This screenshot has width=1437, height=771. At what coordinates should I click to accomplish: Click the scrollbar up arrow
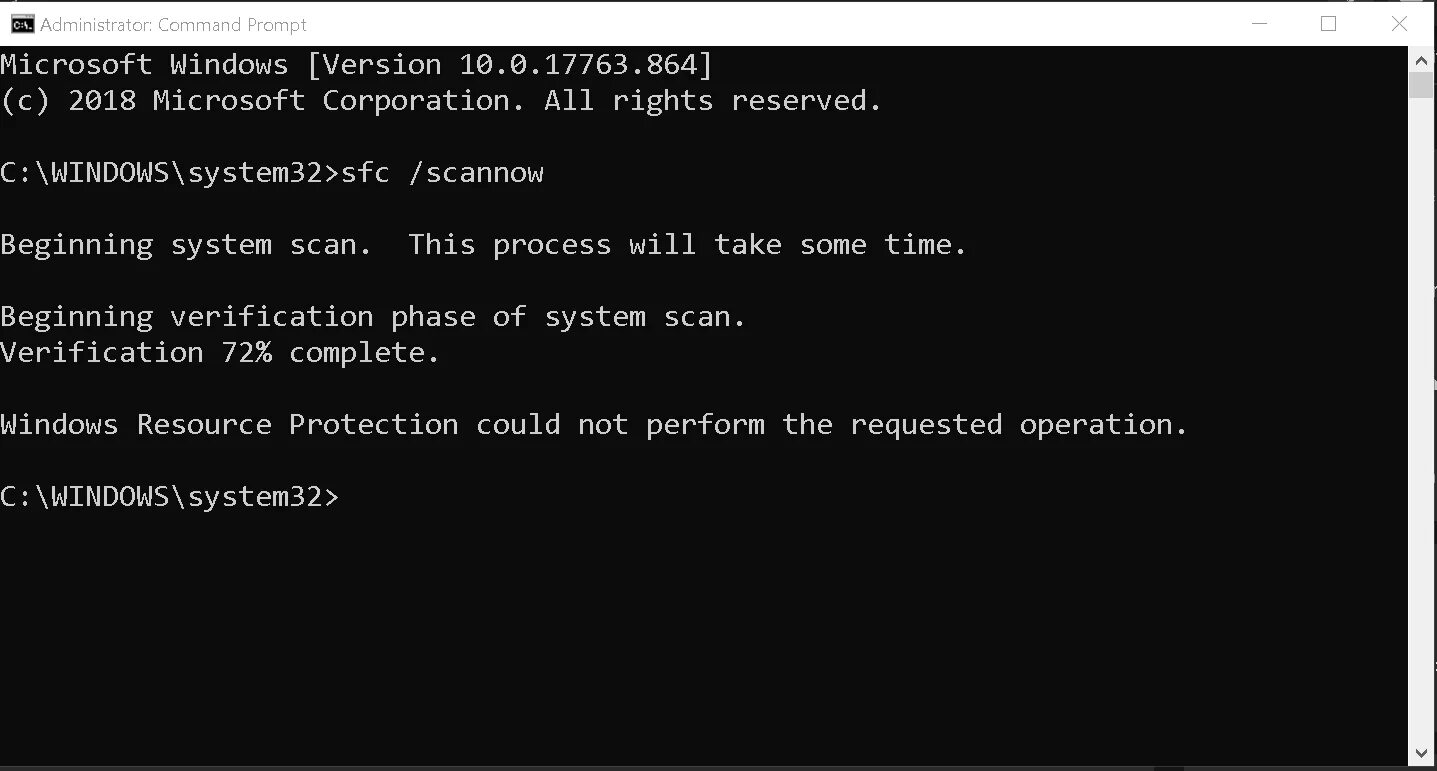coord(1421,59)
